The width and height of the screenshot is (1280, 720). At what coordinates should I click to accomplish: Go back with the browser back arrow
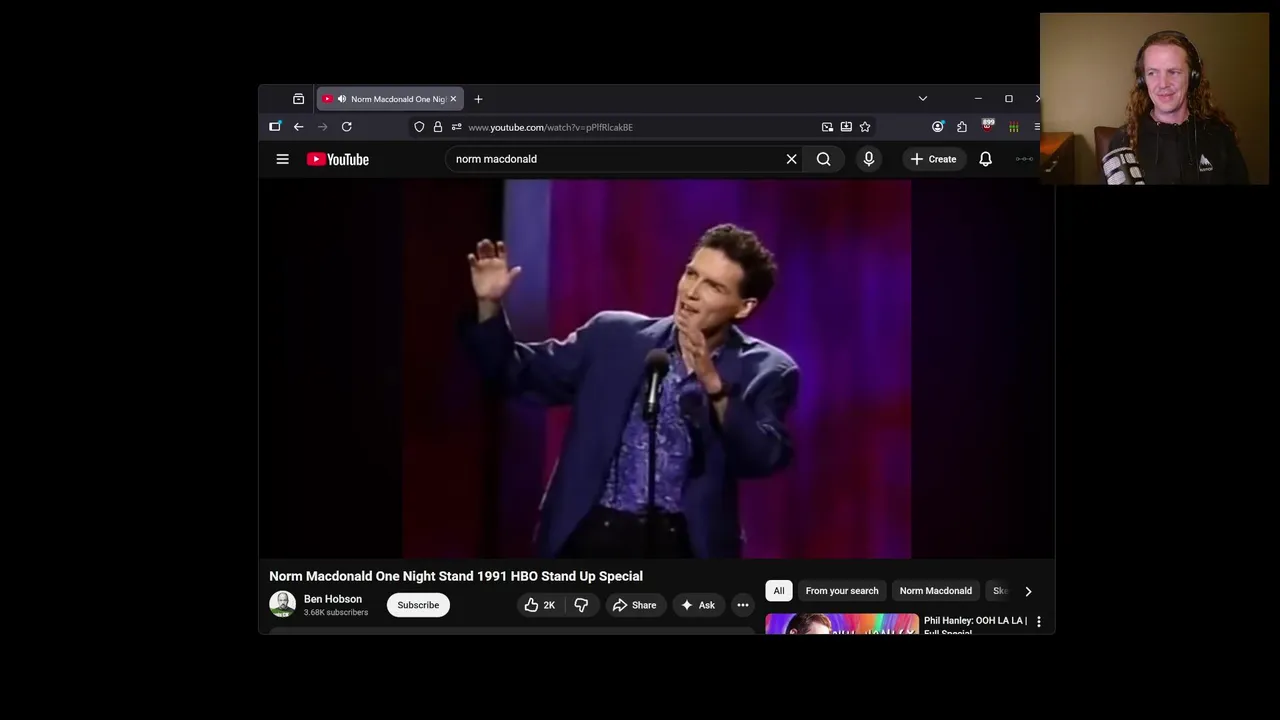pos(298,127)
